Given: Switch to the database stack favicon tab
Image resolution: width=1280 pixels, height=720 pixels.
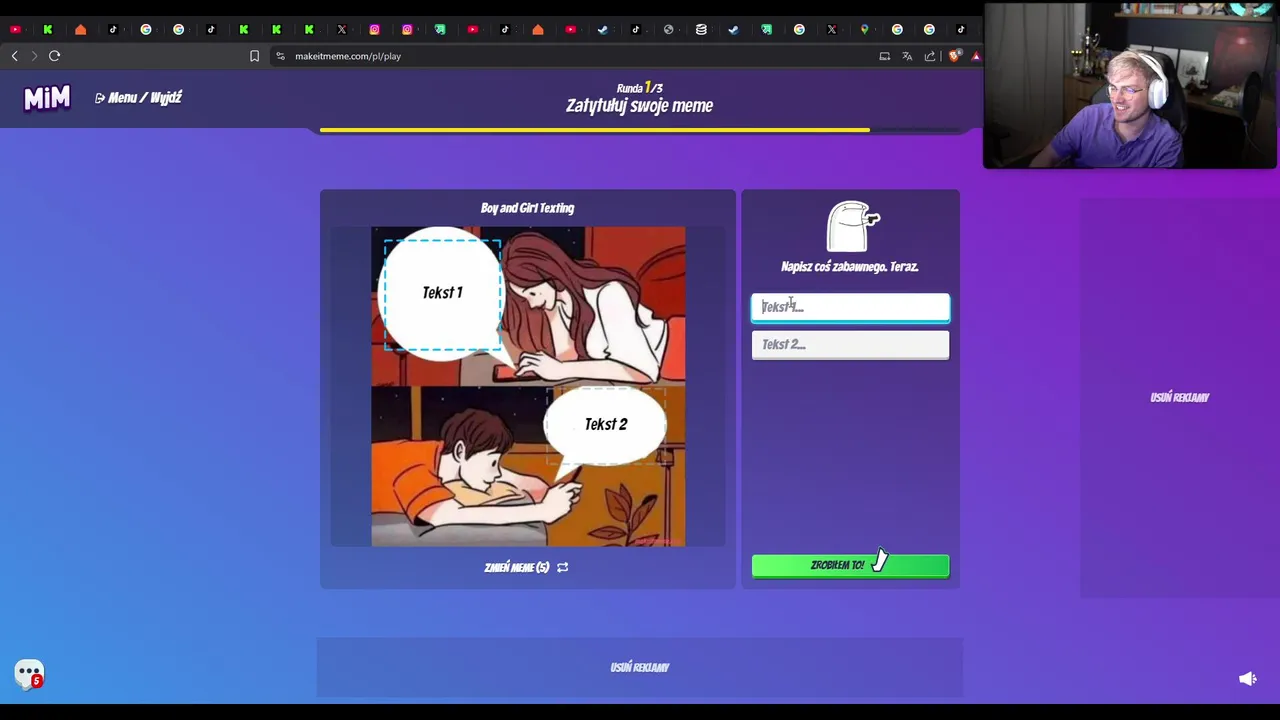Looking at the screenshot, I should click(x=701, y=29).
